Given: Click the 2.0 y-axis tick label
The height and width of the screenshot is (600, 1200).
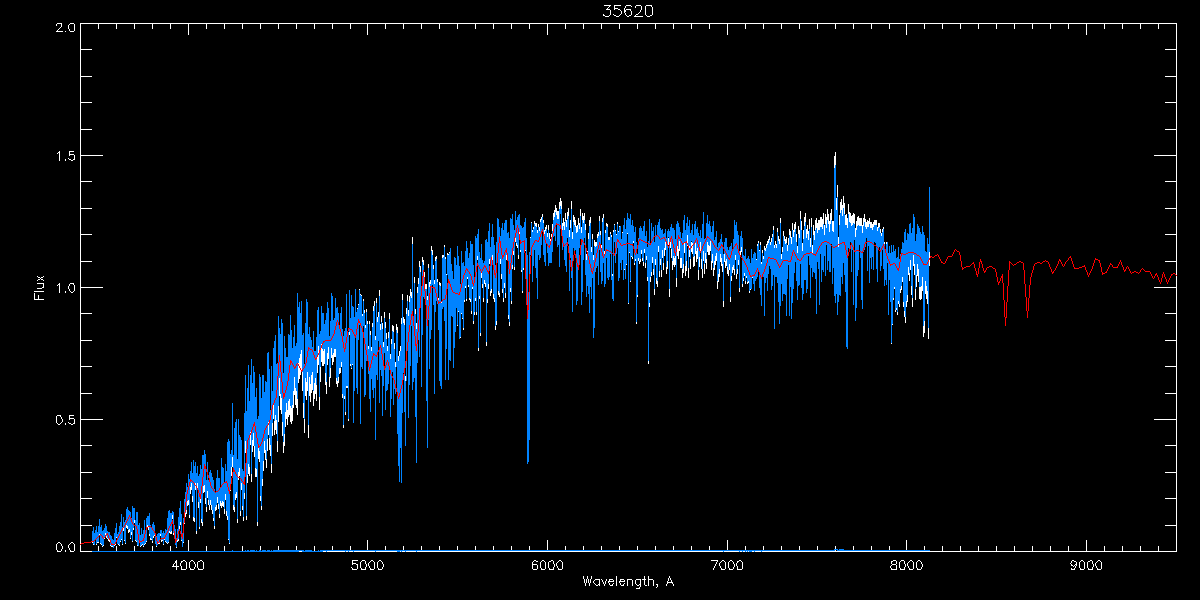Looking at the screenshot, I should [x=66, y=28].
